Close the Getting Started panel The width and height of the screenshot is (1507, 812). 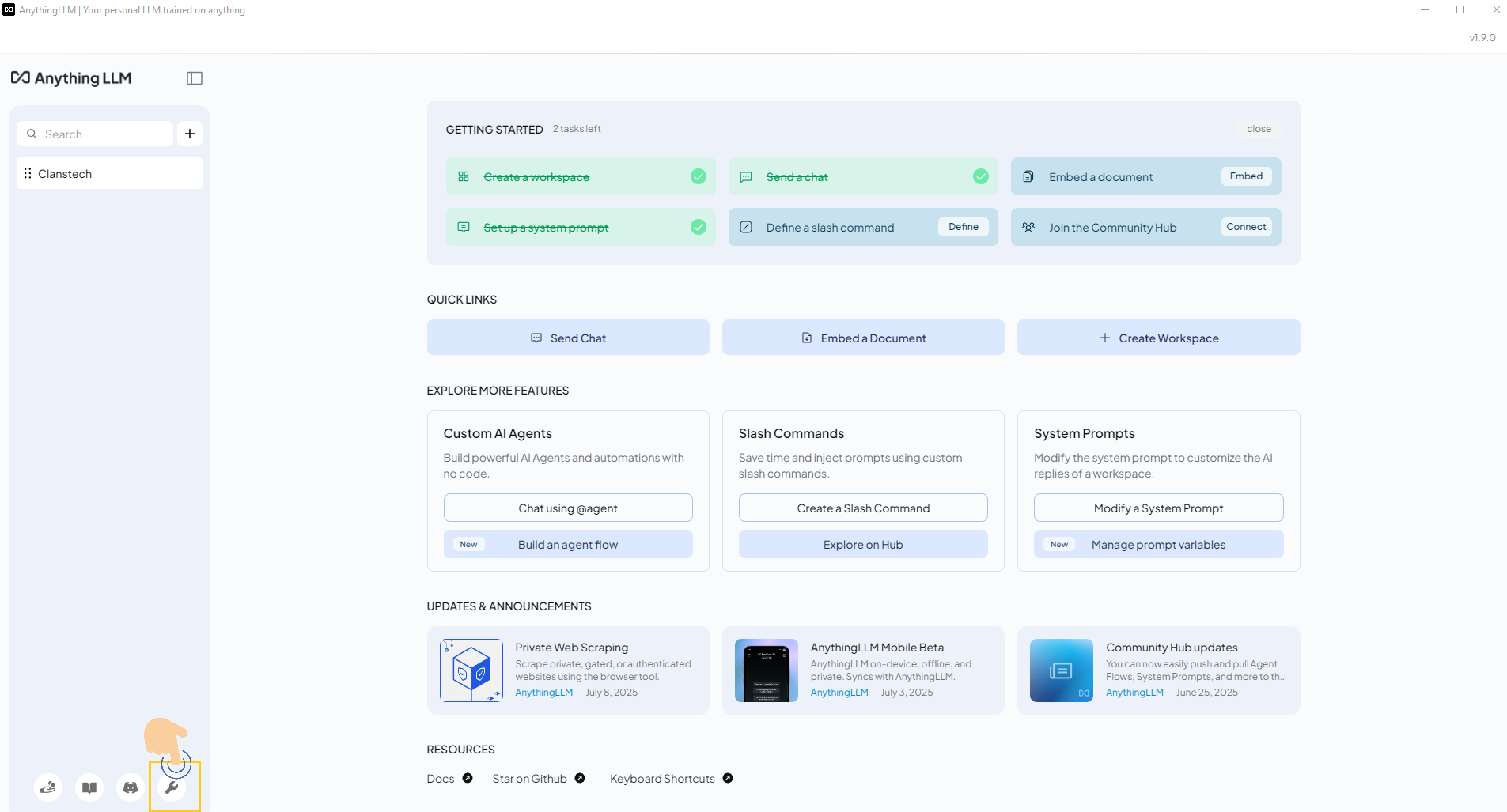pyautogui.click(x=1259, y=129)
